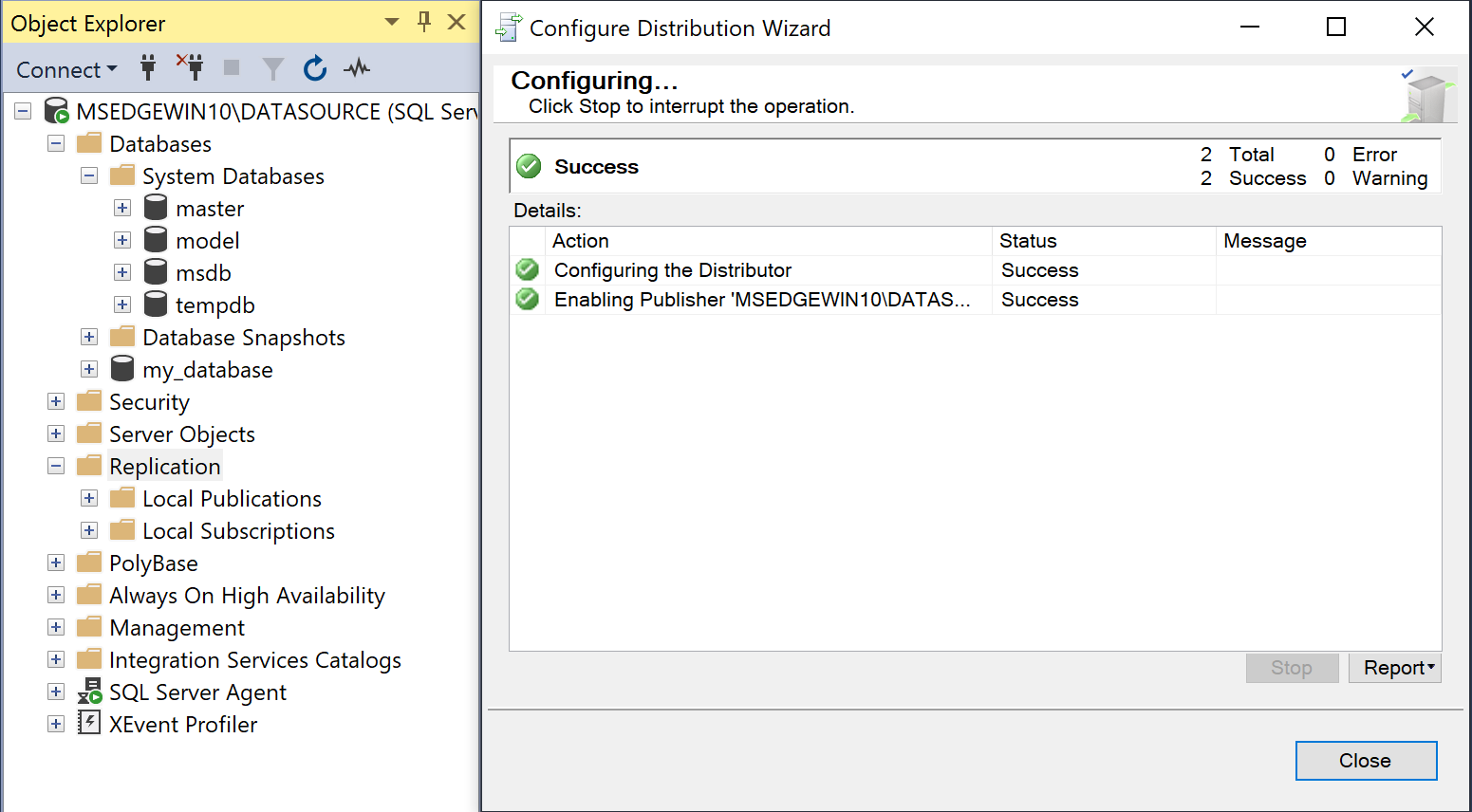Click the green Success check icon

point(528,165)
